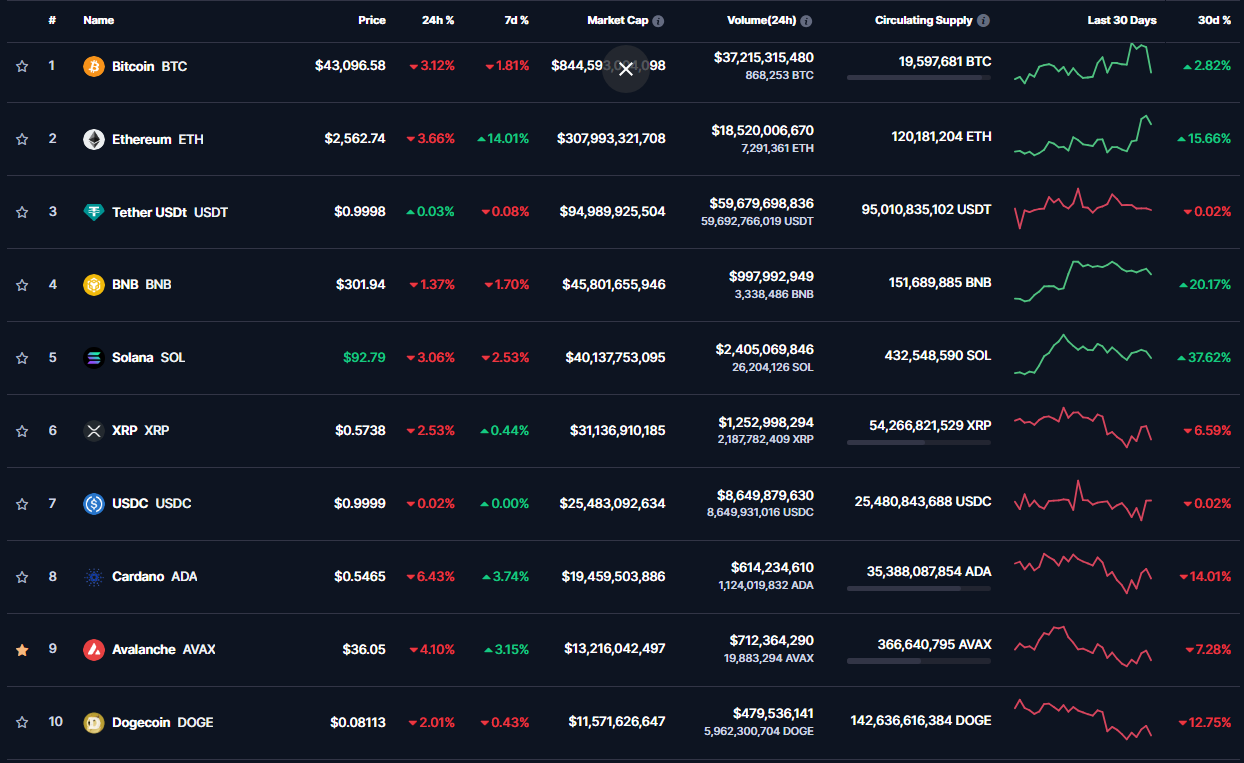The image size is (1244, 763).
Task: Open the Market Cap info icon
Action: click(x=658, y=20)
